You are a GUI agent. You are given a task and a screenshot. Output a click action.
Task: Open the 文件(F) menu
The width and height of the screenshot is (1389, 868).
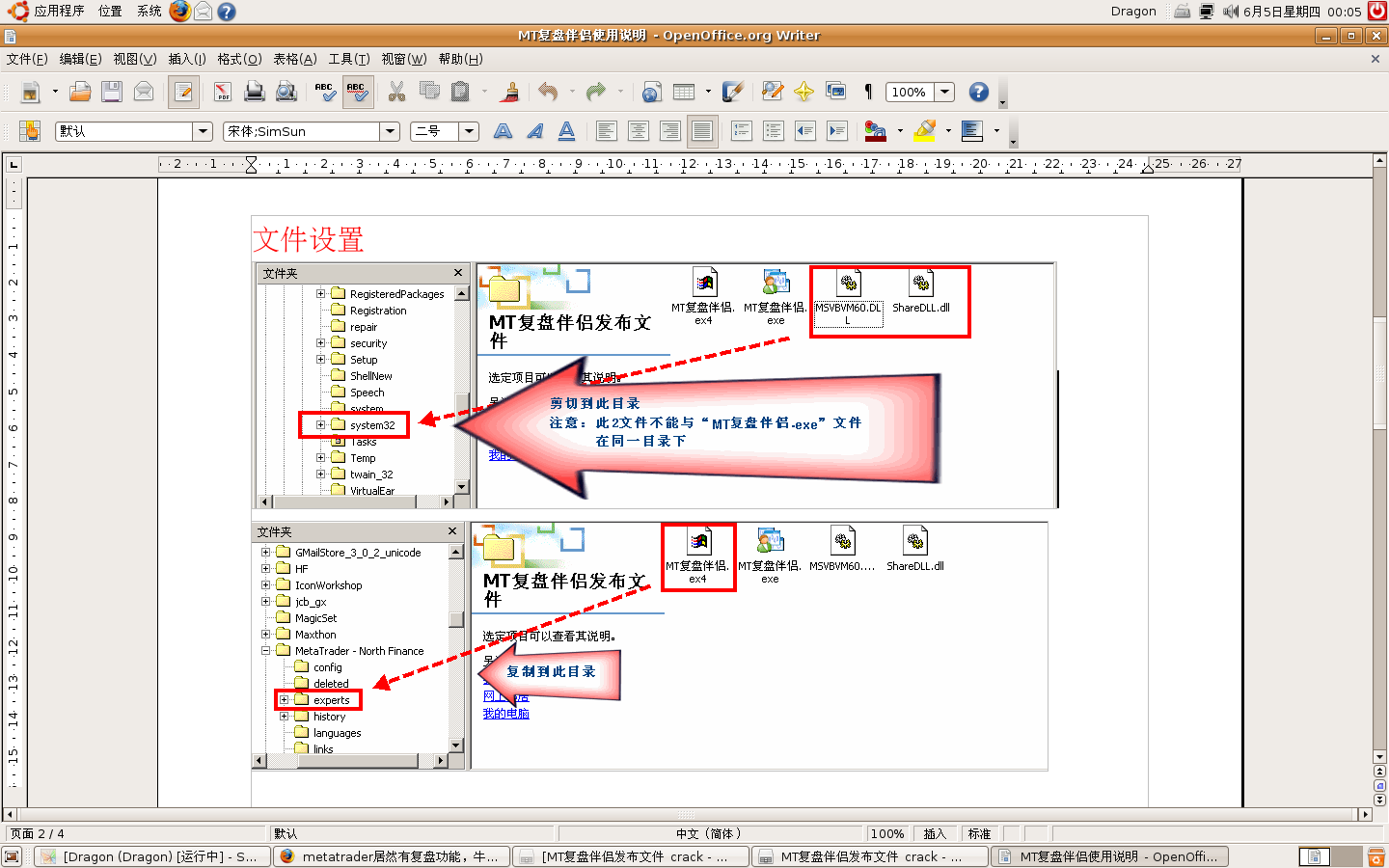click(27, 59)
